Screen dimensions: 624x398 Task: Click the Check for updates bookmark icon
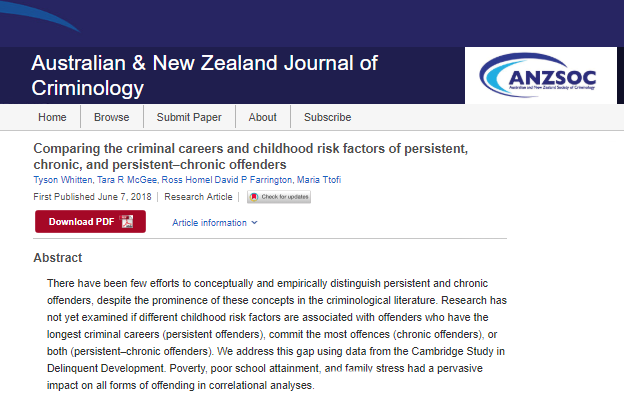254,197
